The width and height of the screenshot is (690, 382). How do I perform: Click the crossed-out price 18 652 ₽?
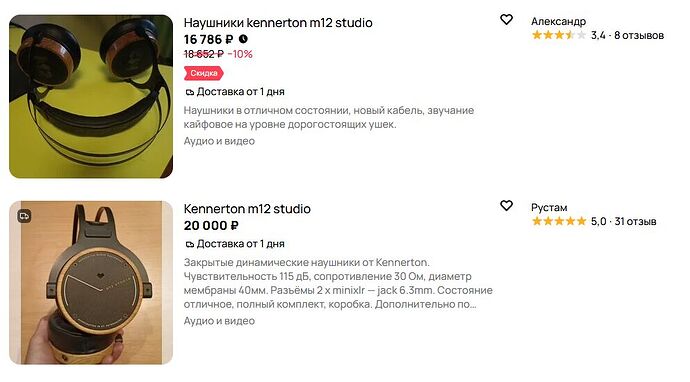pyautogui.click(x=204, y=54)
